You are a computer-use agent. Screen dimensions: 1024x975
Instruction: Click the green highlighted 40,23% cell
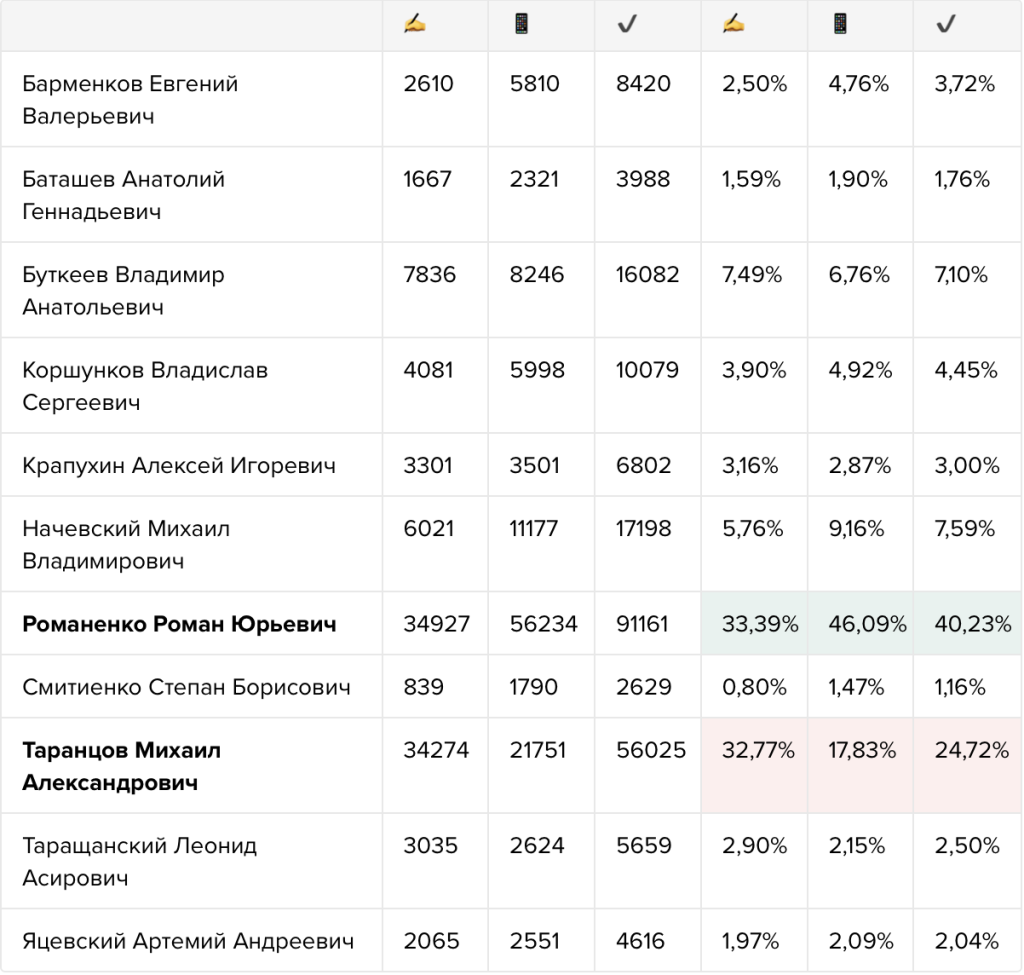968,624
